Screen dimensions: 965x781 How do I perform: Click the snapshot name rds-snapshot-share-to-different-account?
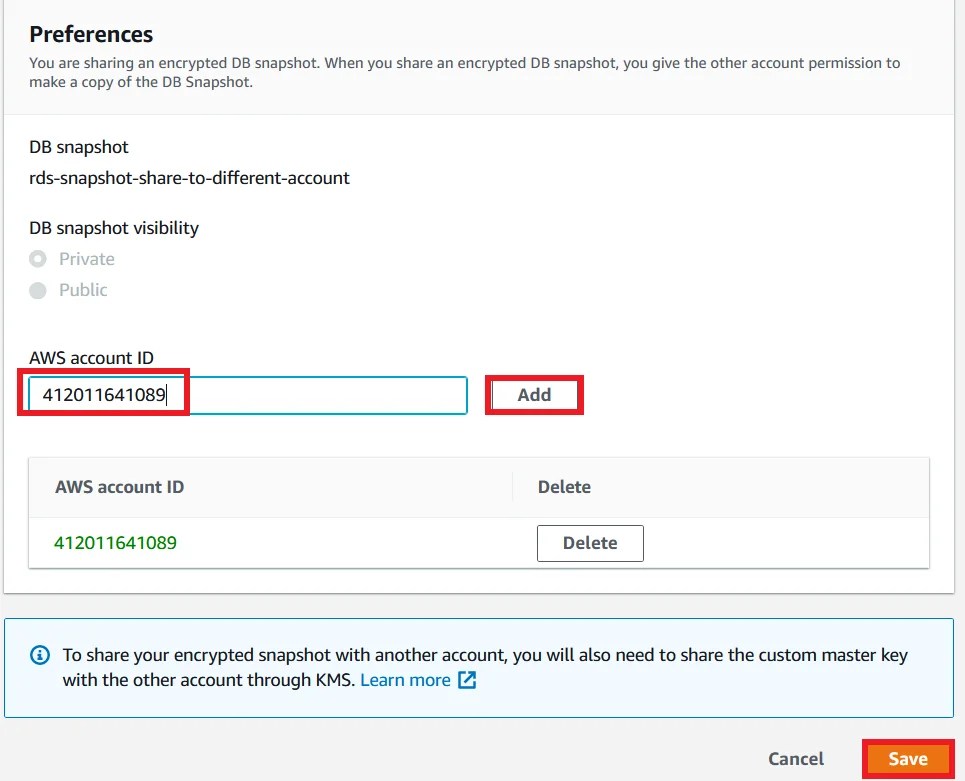tap(188, 177)
